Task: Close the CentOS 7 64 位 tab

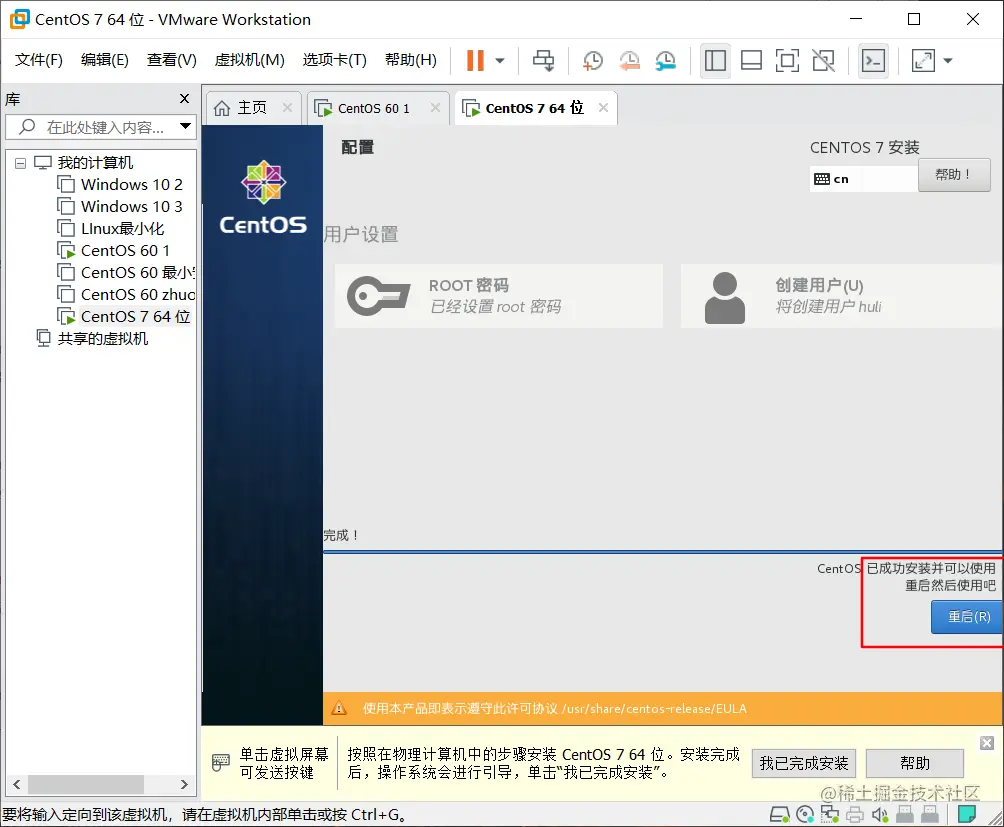Action: click(603, 108)
